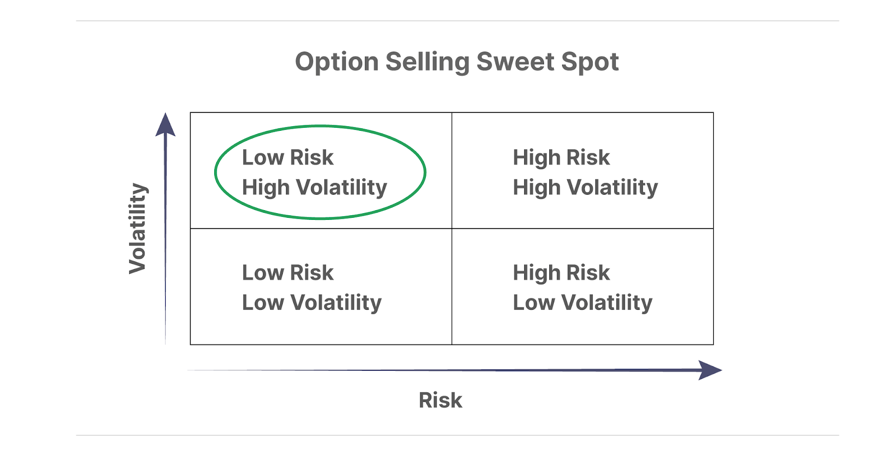Viewport: 890px width, 460px height.
Task: Click the separator line above the title
Action: 457,21
